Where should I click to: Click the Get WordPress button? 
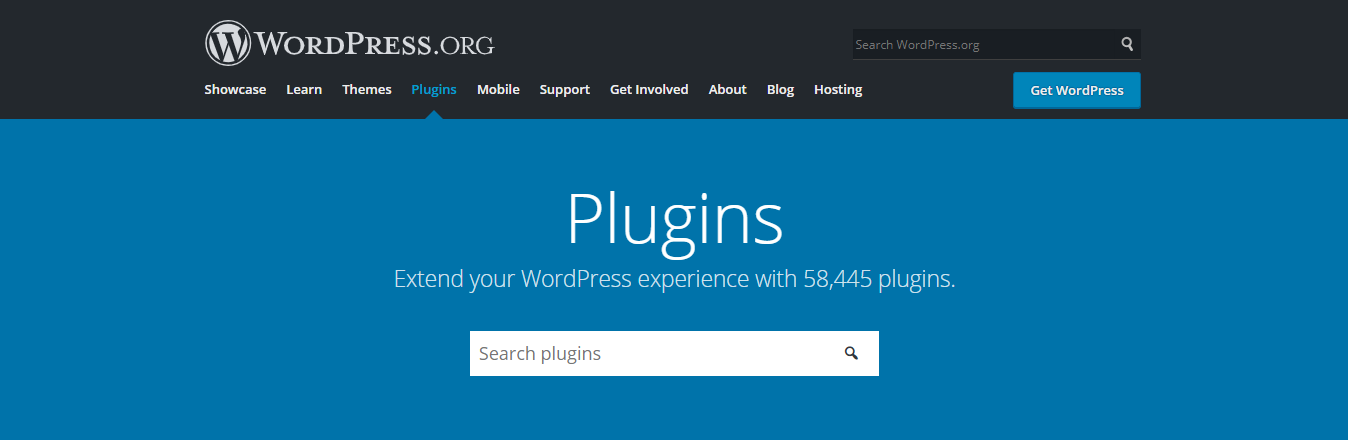coord(1077,90)
